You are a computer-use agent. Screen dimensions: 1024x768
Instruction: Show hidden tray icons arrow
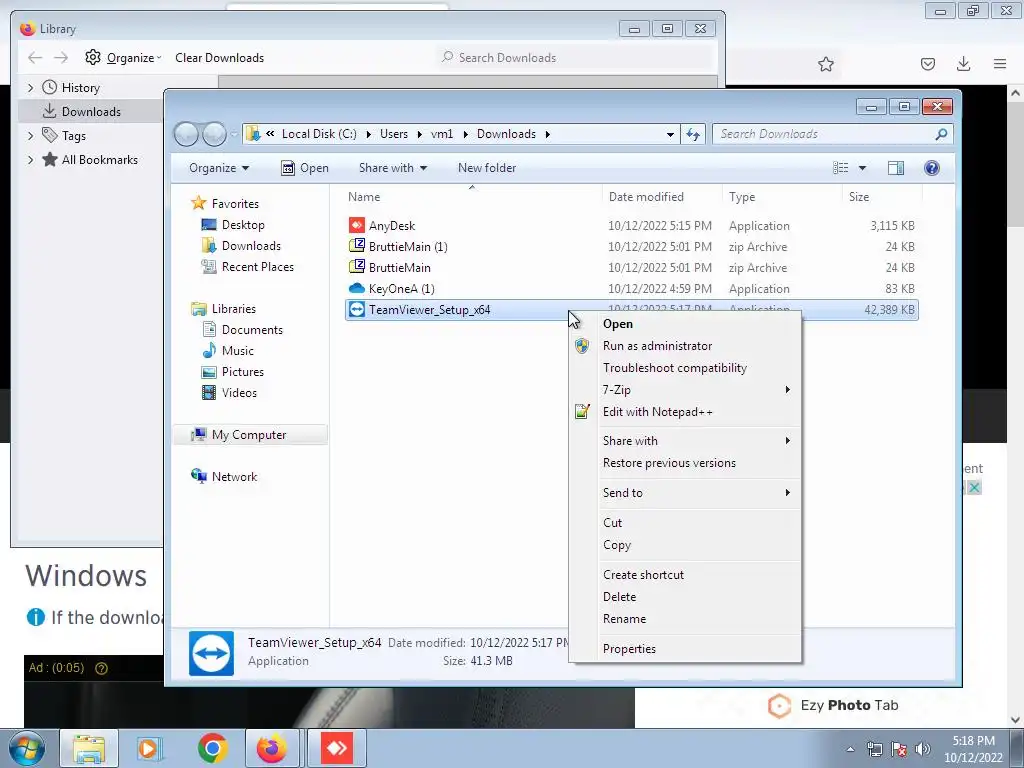click(850, 749)
